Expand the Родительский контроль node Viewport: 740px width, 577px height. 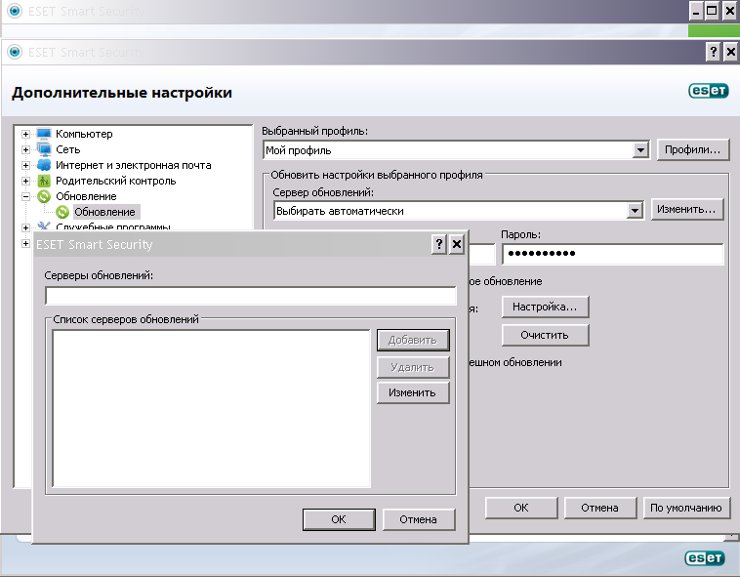(25, 181)
